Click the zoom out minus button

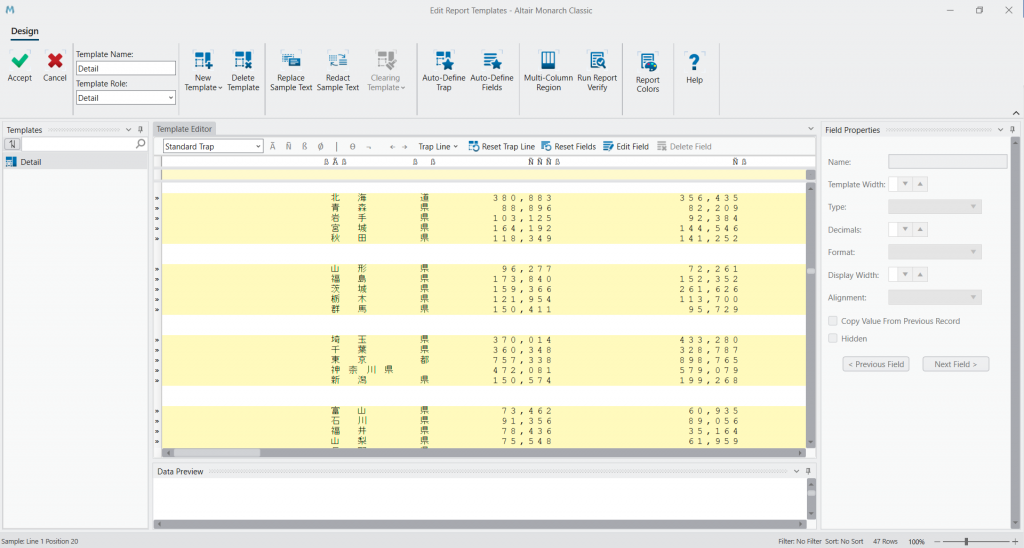(936, 541)
